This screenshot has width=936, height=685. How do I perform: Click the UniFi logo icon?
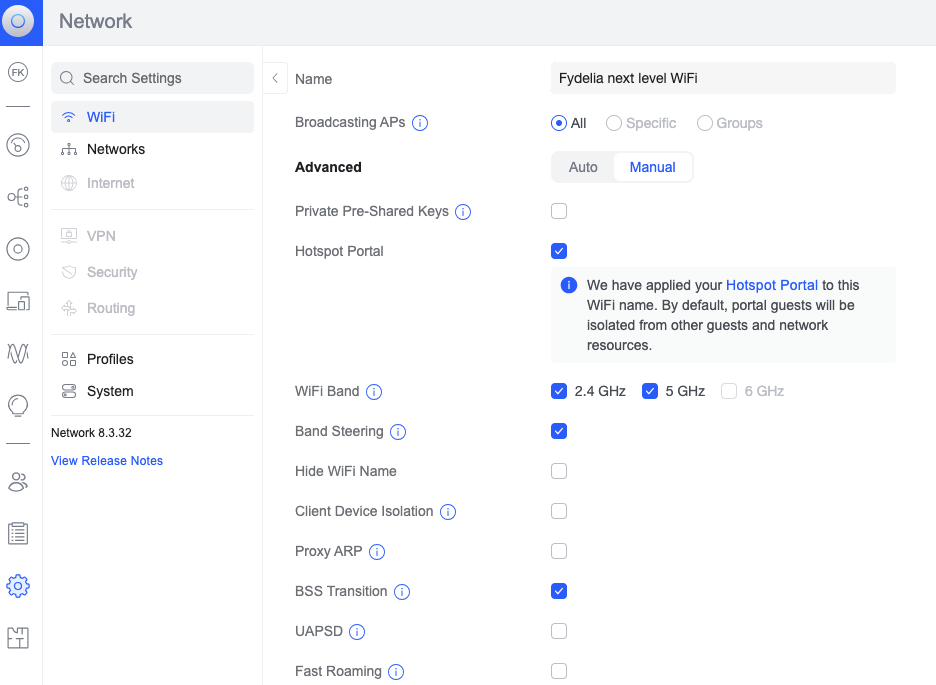coord(18,21)
